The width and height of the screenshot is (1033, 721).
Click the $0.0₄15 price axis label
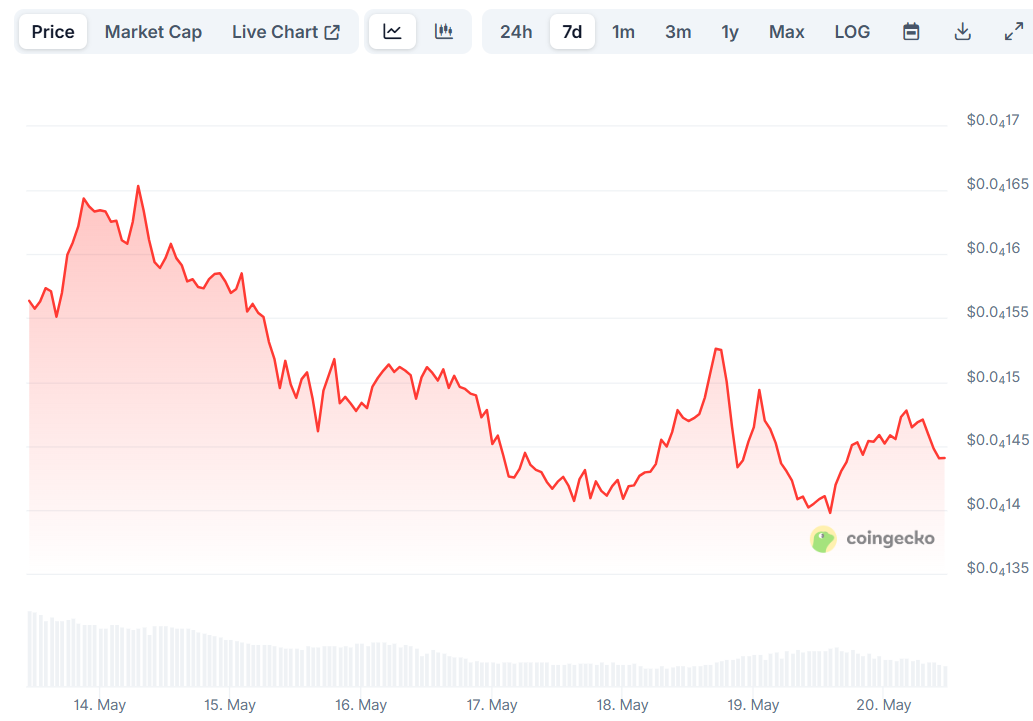coord(993,377)
